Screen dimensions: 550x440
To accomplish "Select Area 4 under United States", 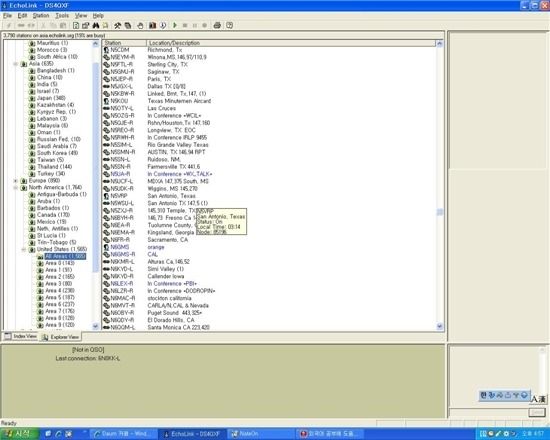I will 60,291.
